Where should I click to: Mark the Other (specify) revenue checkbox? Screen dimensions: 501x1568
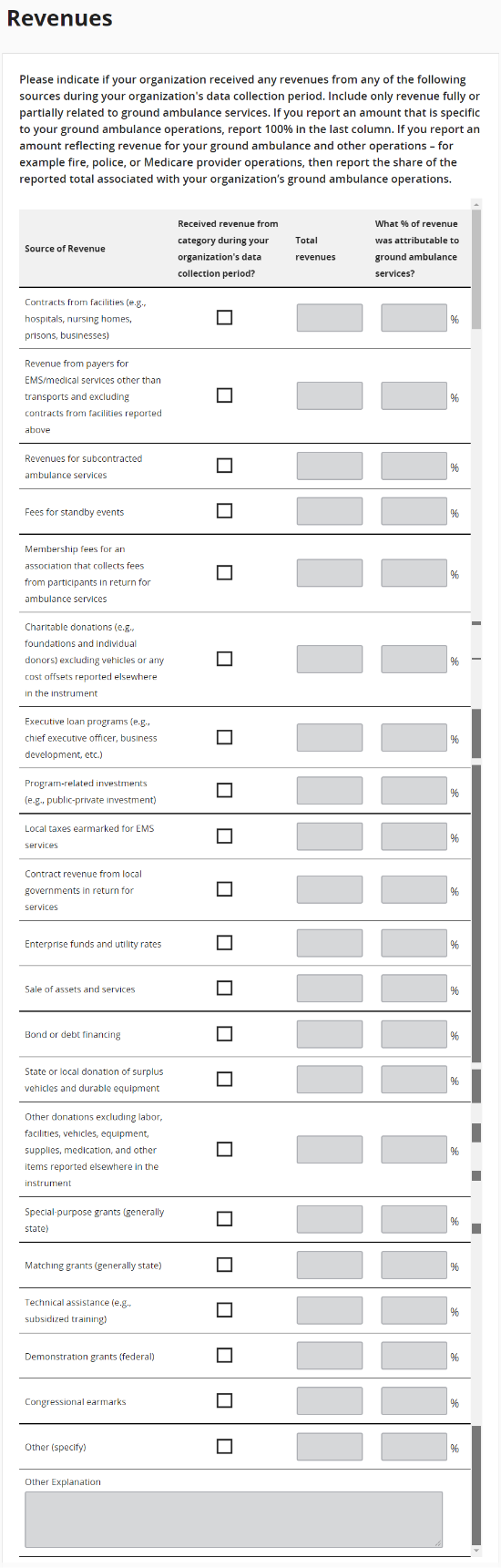[x=224, y=1446]
